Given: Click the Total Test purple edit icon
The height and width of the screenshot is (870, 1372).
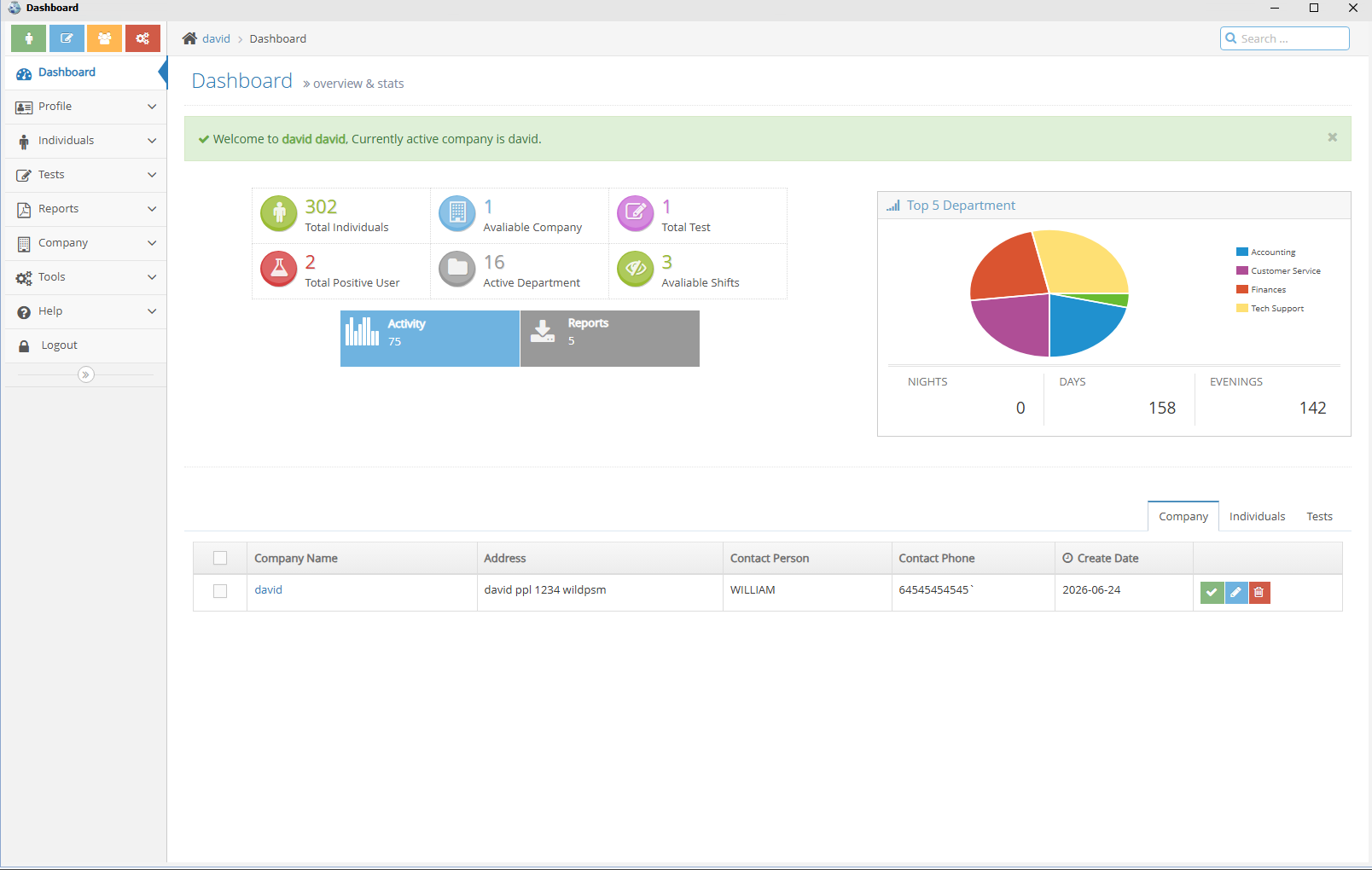Looking at the screenshot, I should [636, 213].
